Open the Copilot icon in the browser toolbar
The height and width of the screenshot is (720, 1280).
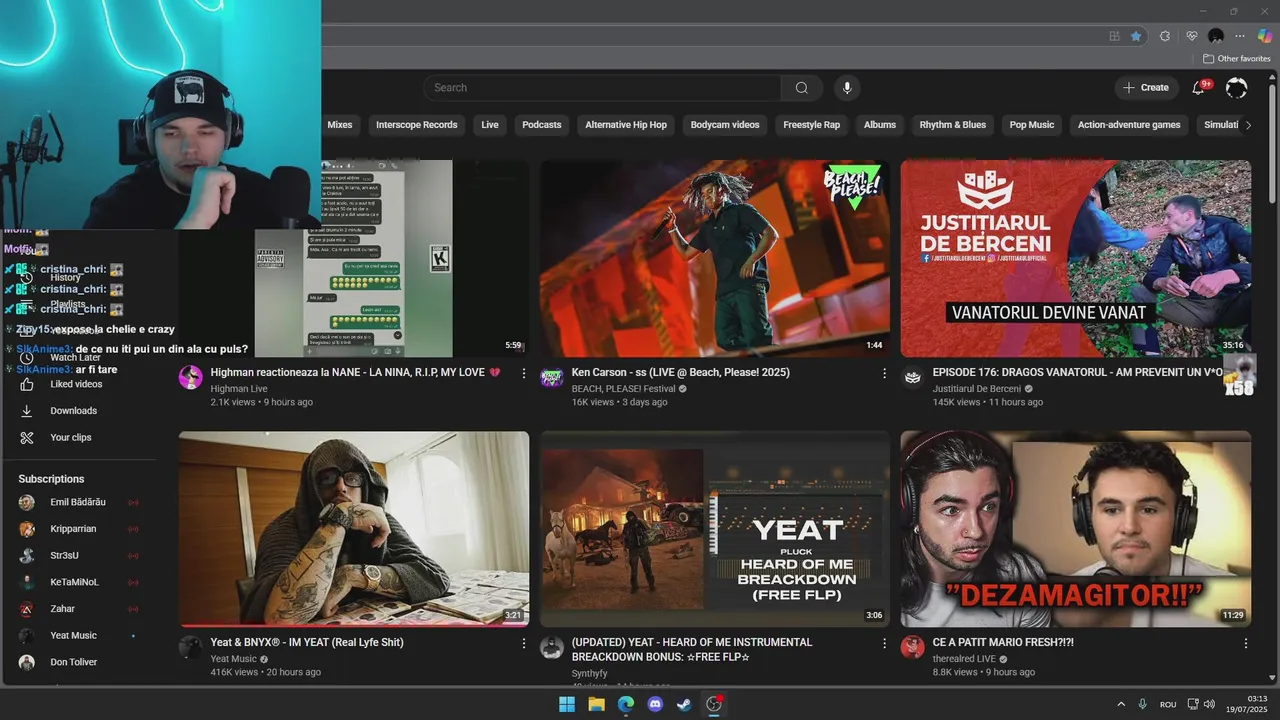(1265, 36)
